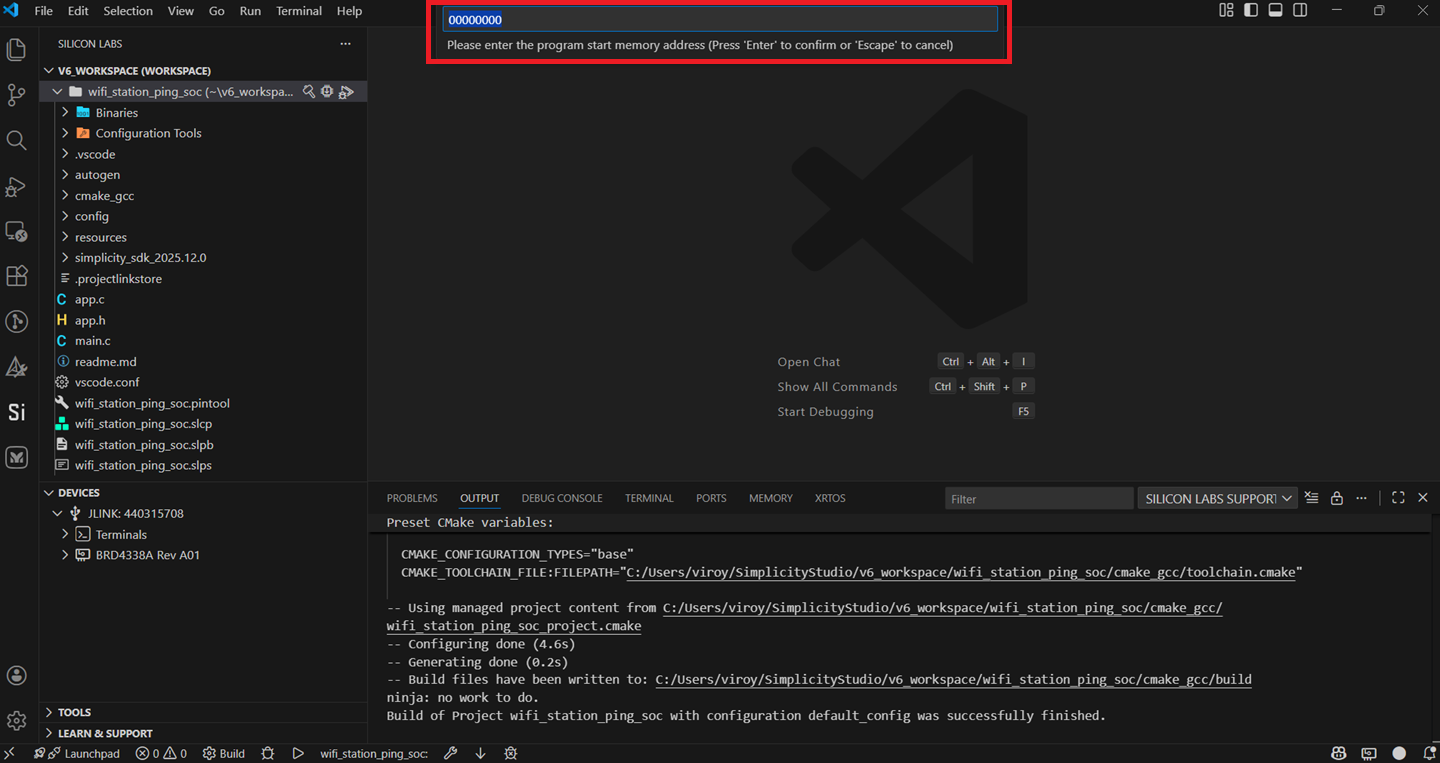The image size is (1440, 763).
Task: Collapse the wifi_station_ping_soc project folder
Action: click(x=57, y=90)
